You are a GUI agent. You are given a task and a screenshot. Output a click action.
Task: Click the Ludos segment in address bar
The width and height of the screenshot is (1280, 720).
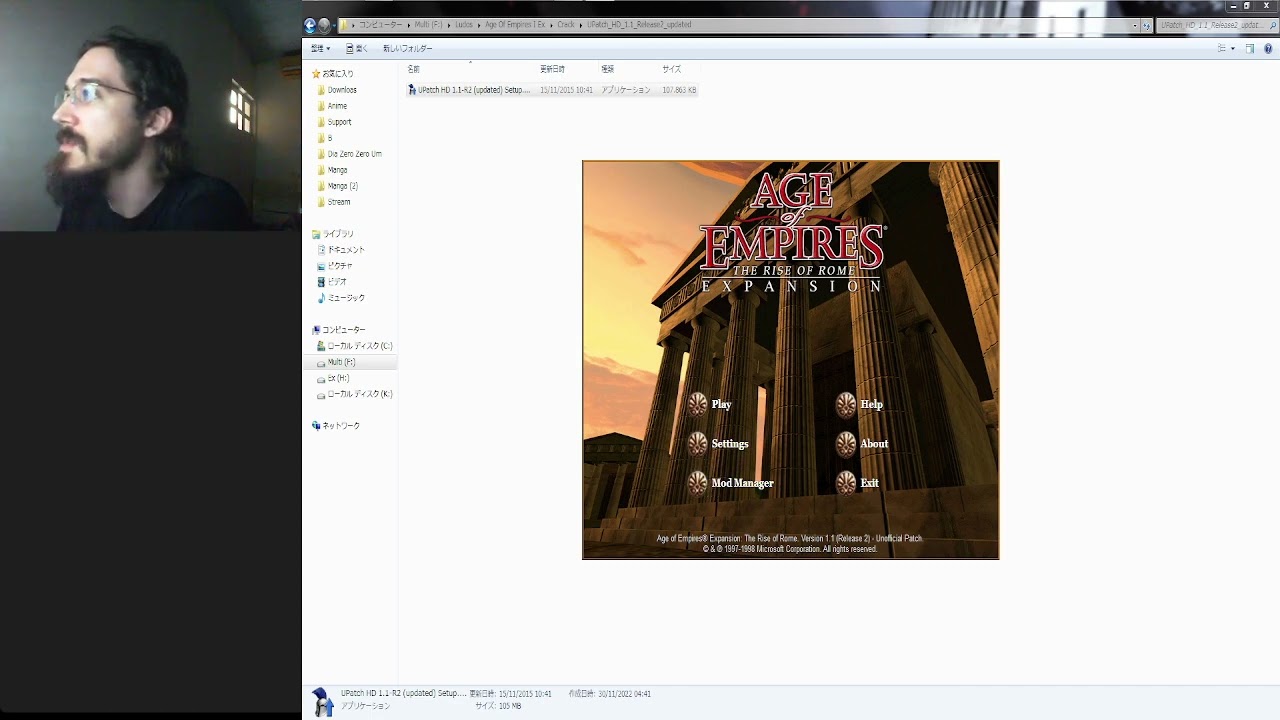click(464, 25)
